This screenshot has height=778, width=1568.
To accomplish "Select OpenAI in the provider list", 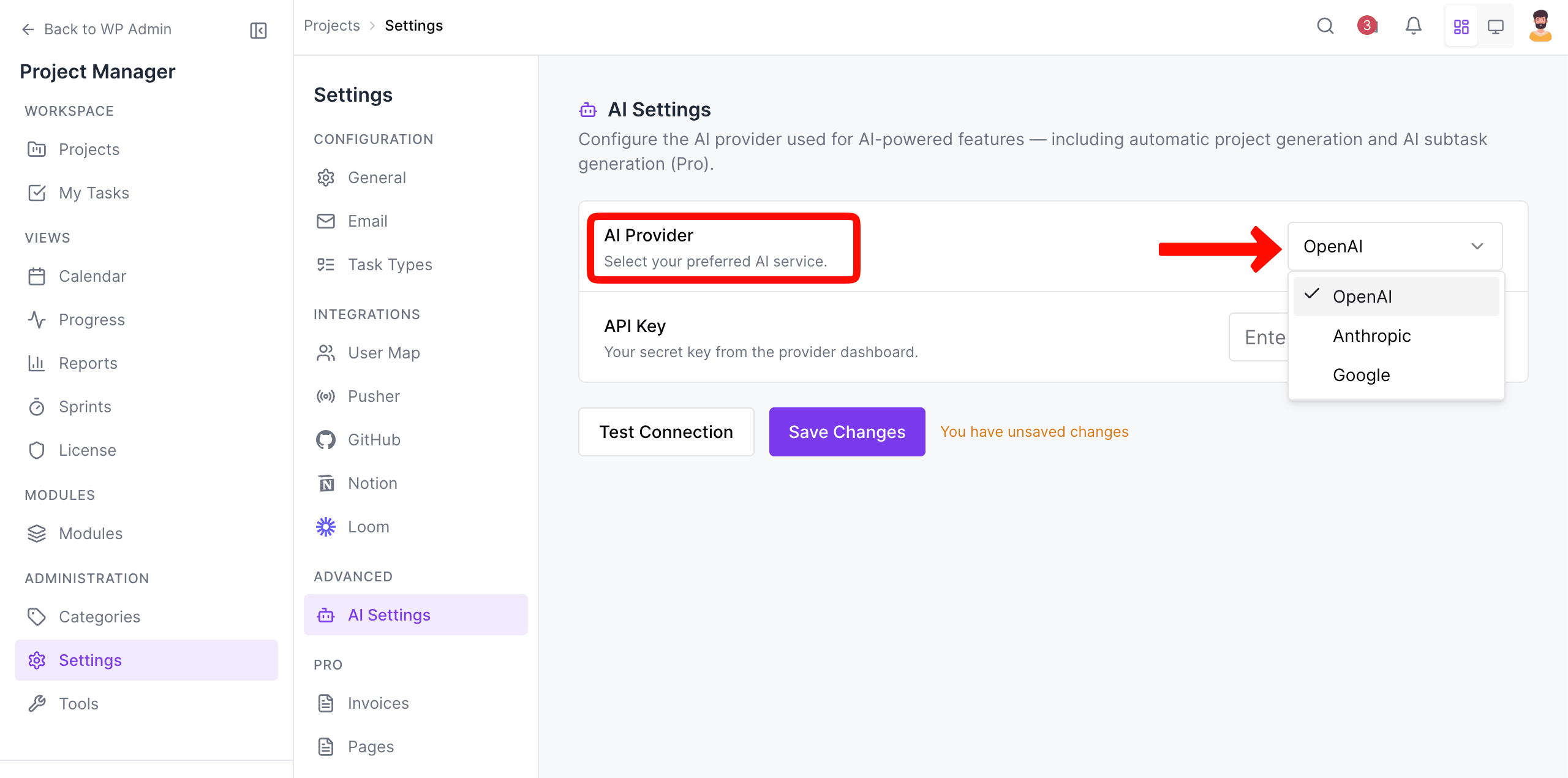I will pyautogui.click(x=1362, y=296).
